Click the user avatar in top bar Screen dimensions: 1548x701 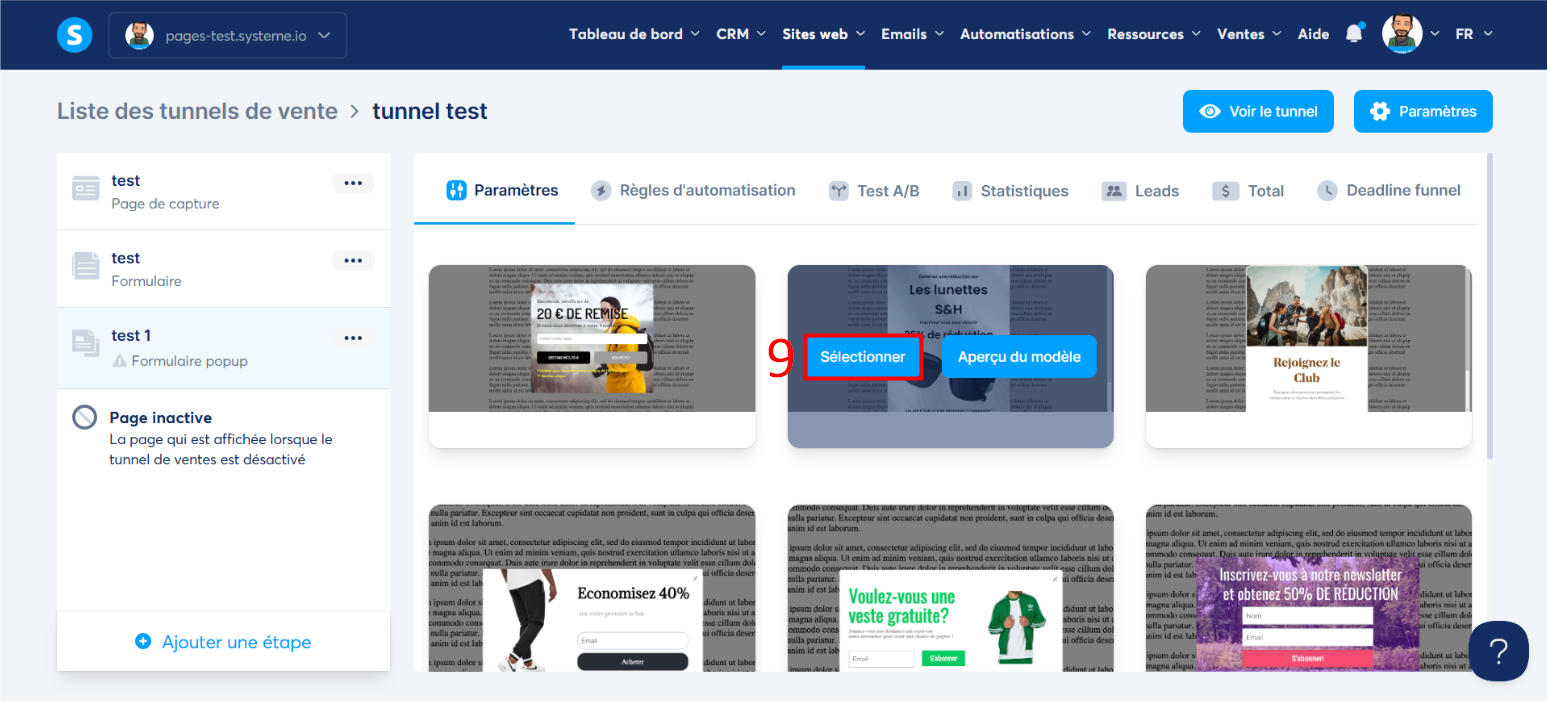[1402, 34]
